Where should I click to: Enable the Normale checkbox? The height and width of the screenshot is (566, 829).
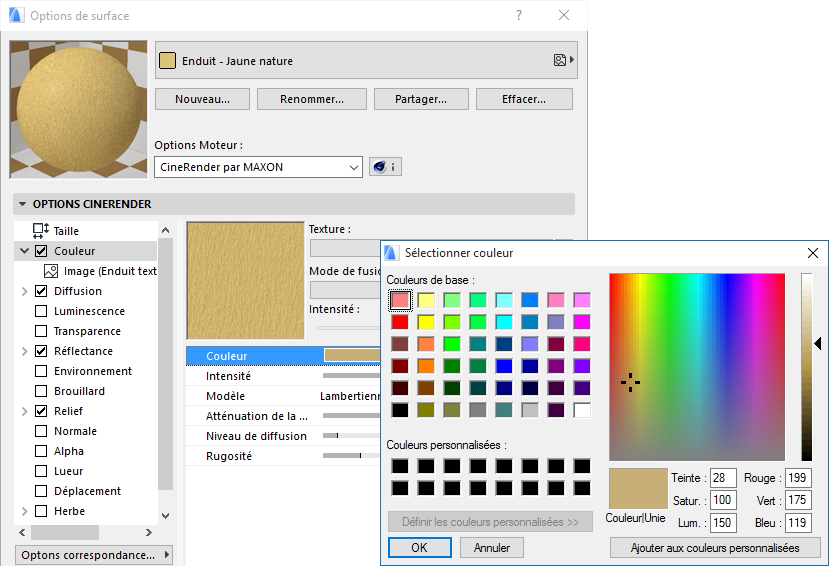click(x=41, y=431)
